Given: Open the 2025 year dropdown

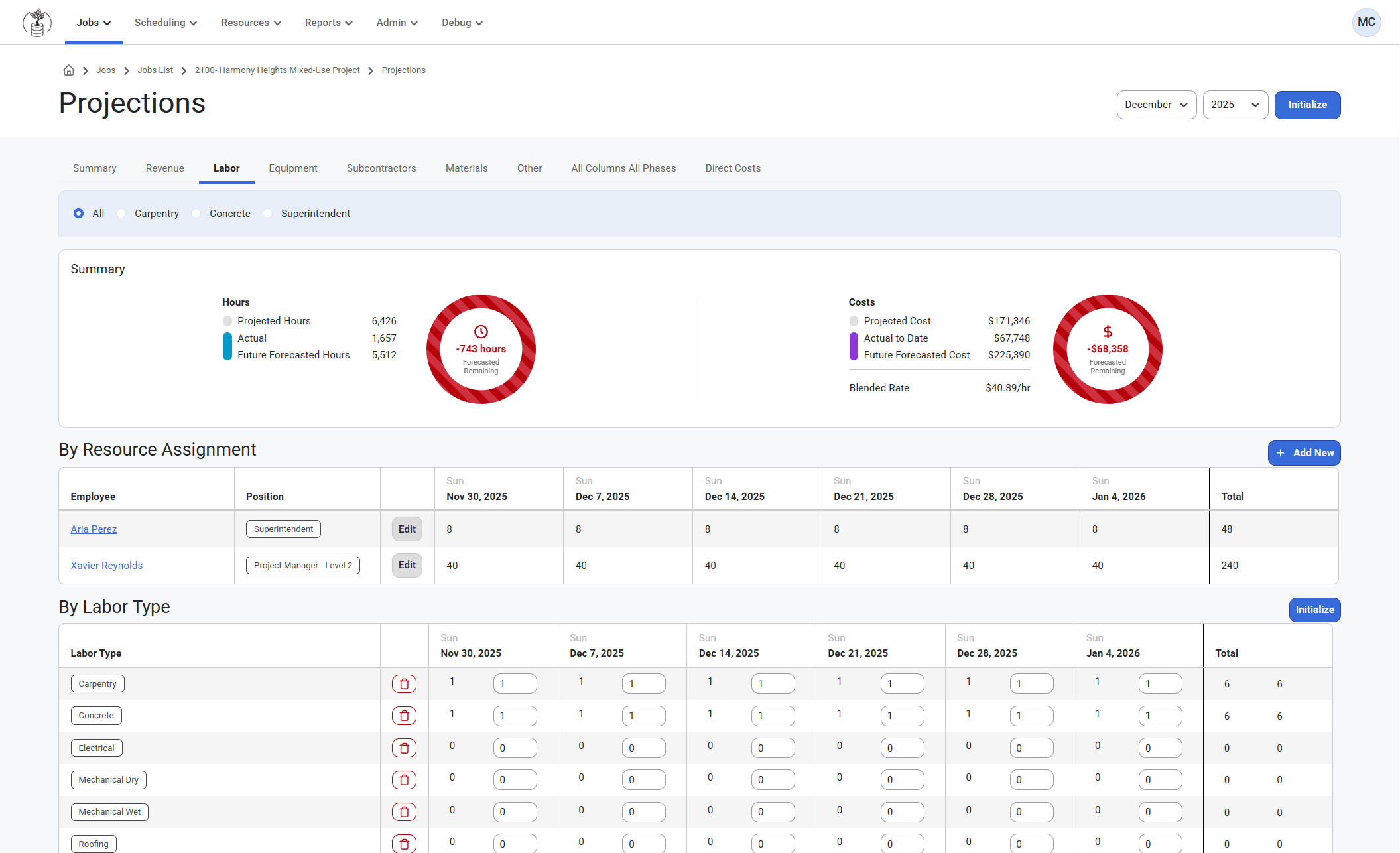Looking at the screenshot, I should pyautogui.click(x=1234, y=105).
